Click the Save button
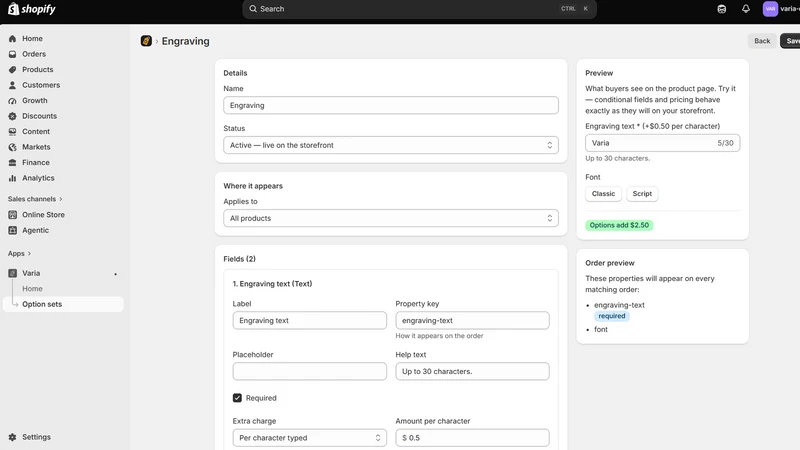This screenshot has width=800, height=450. pos(791,41)
